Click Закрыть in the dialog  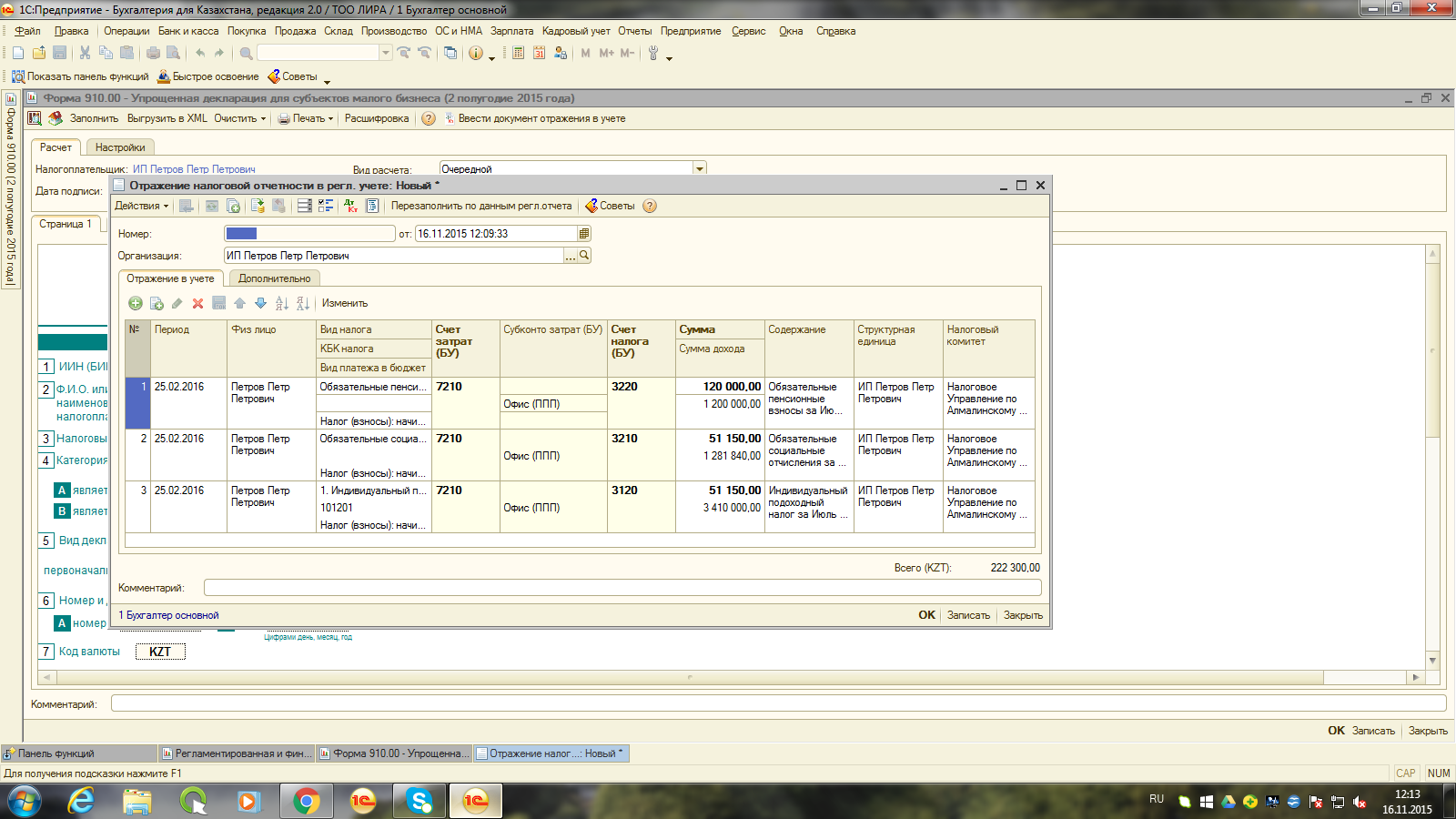tap(1023, 615)
